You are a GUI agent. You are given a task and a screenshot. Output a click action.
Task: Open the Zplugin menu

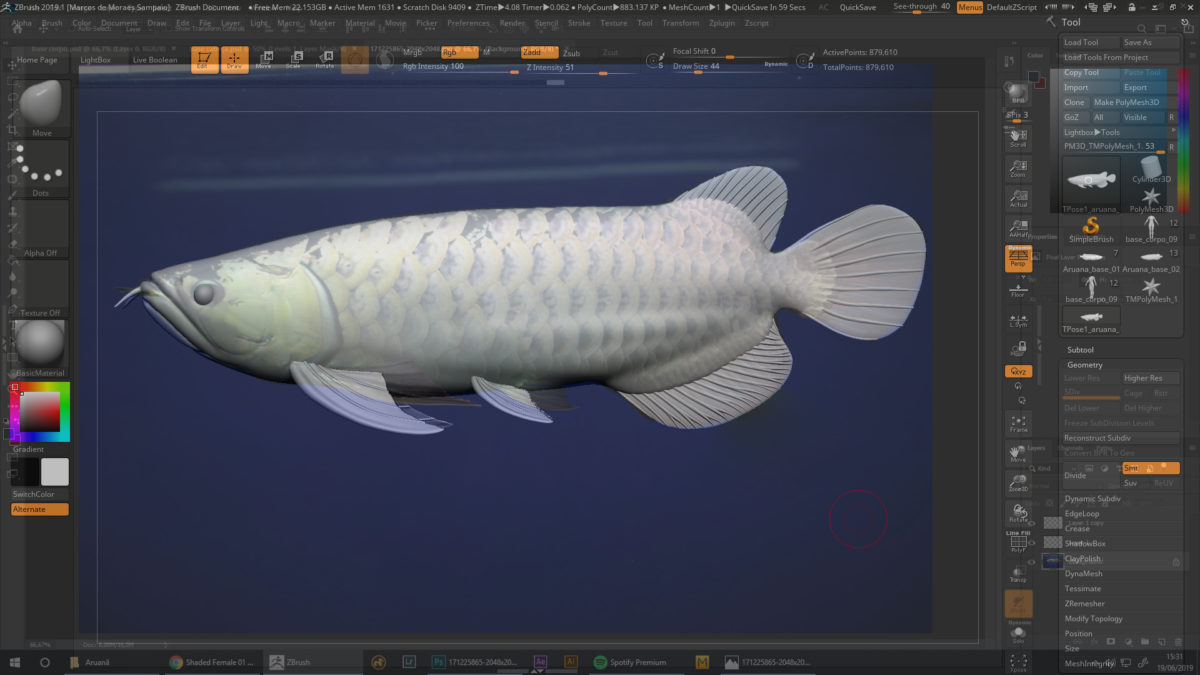pos(722,22)
